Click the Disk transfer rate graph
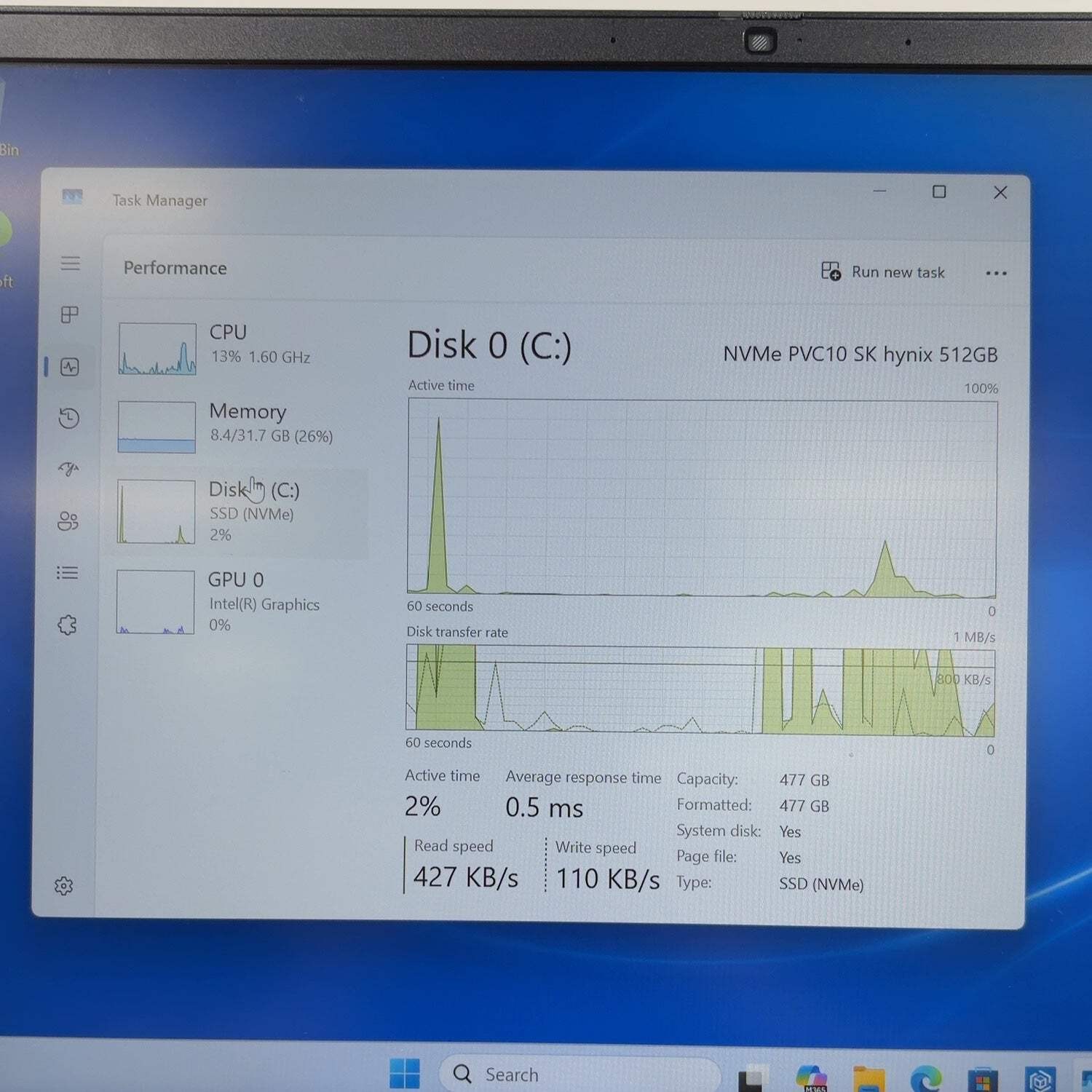This screenshot has width=1092, height=1092. [700, 690]
